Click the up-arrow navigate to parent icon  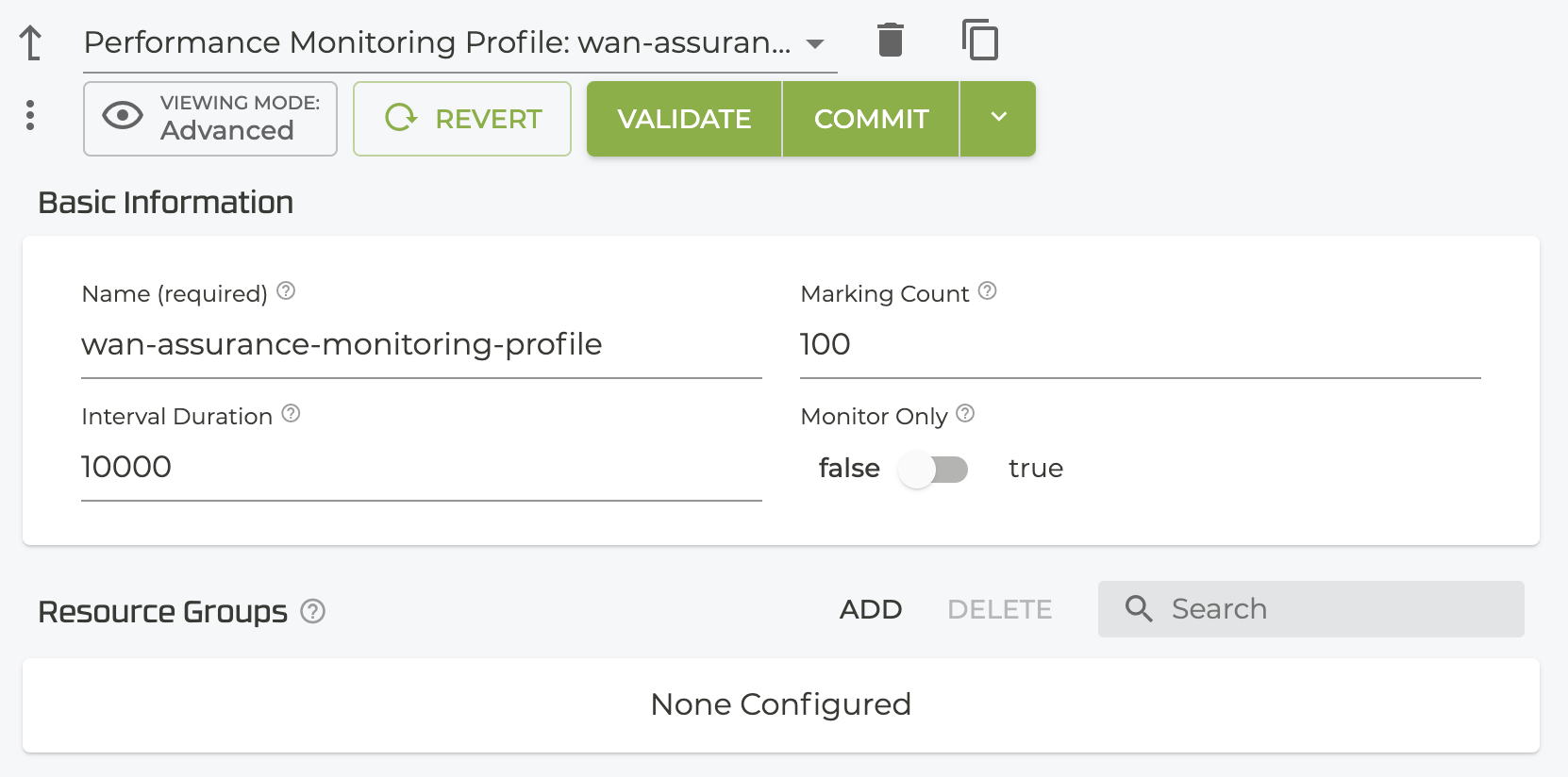coord(31,42)
